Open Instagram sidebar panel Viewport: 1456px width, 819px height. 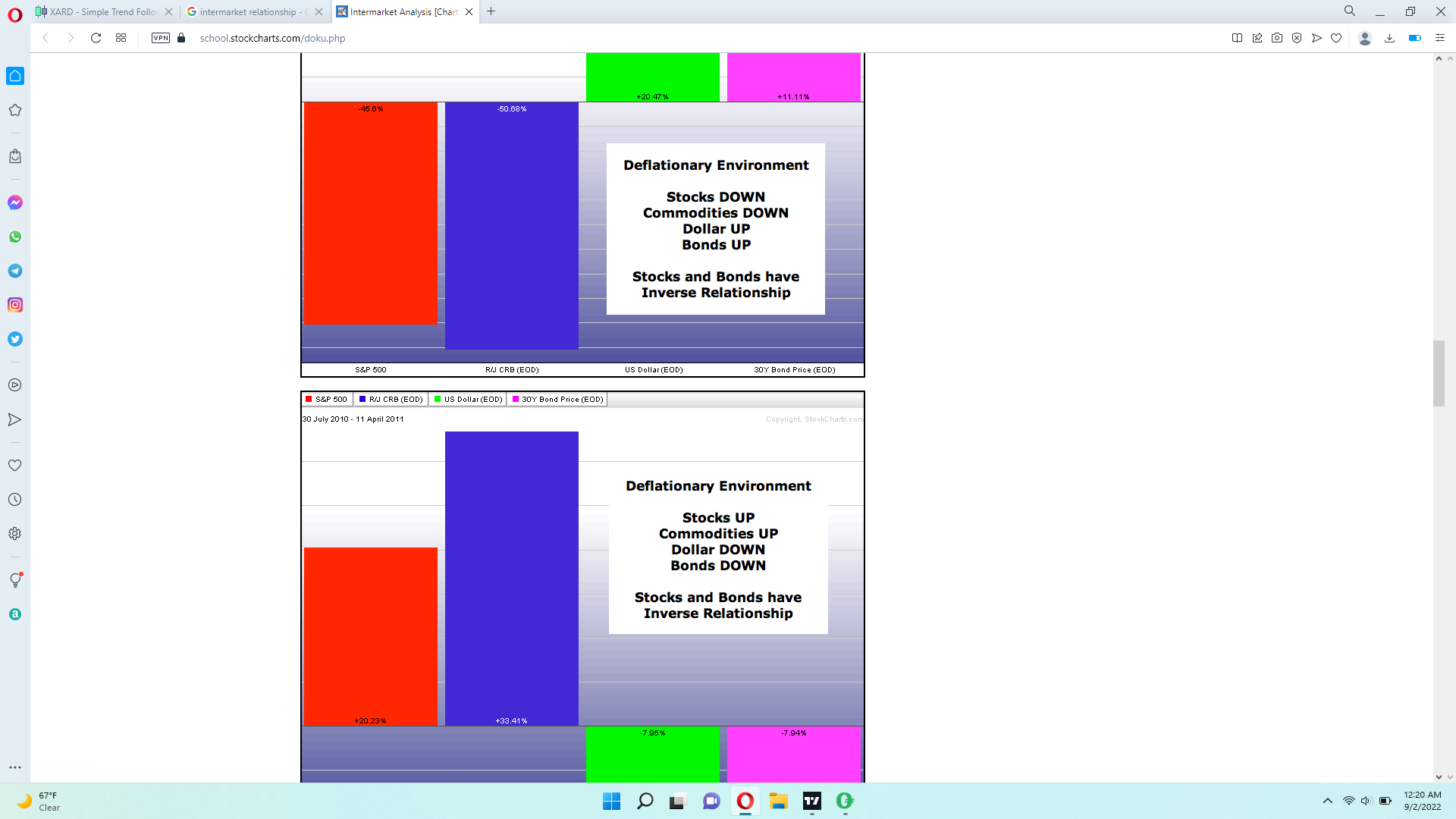(15, 305)
